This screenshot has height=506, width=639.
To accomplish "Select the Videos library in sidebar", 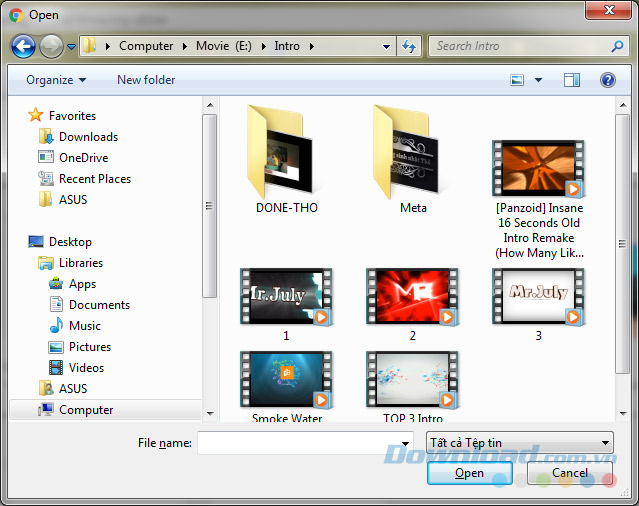I will [86, 368].
